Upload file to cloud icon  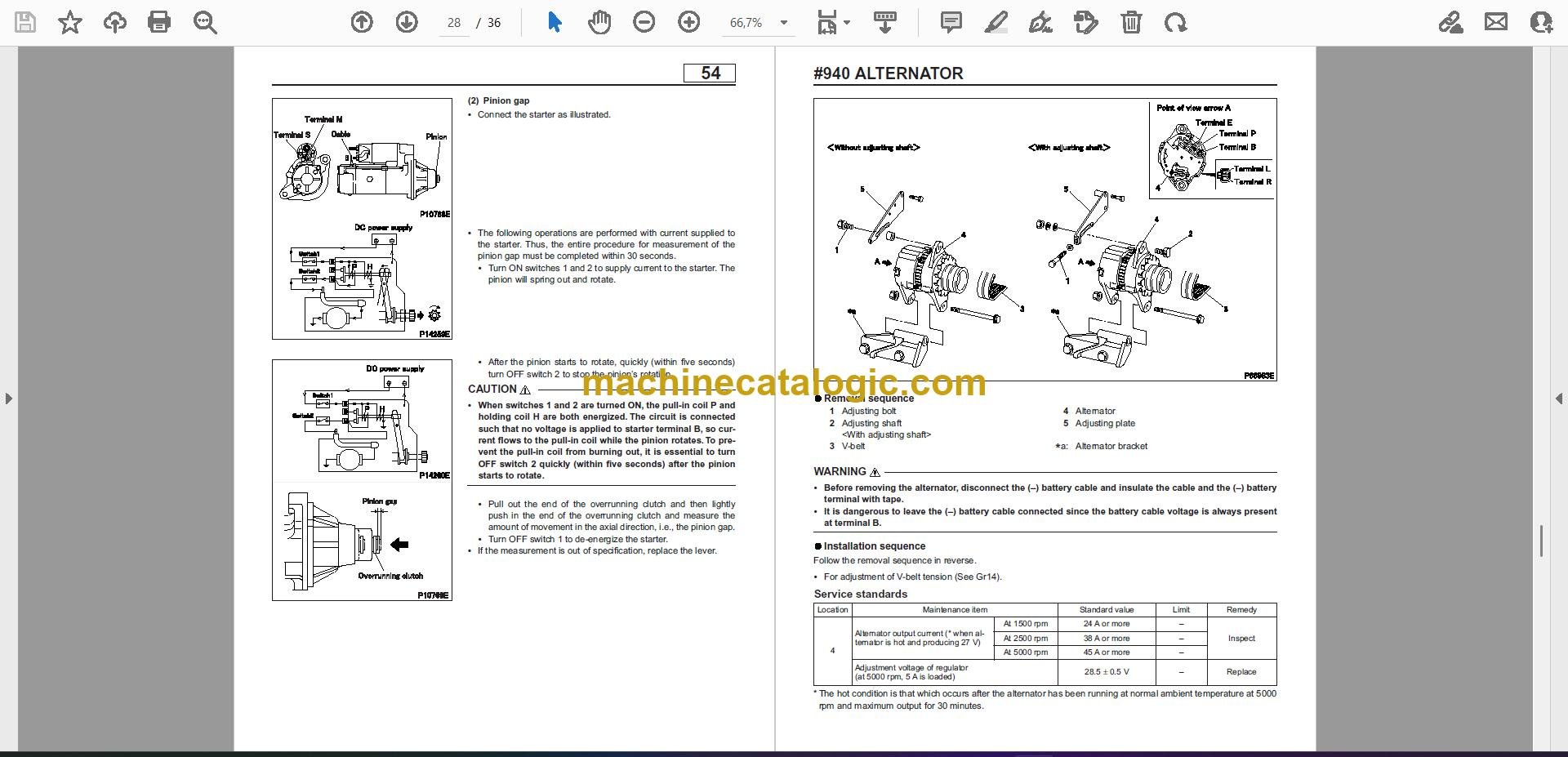(114, 22)
